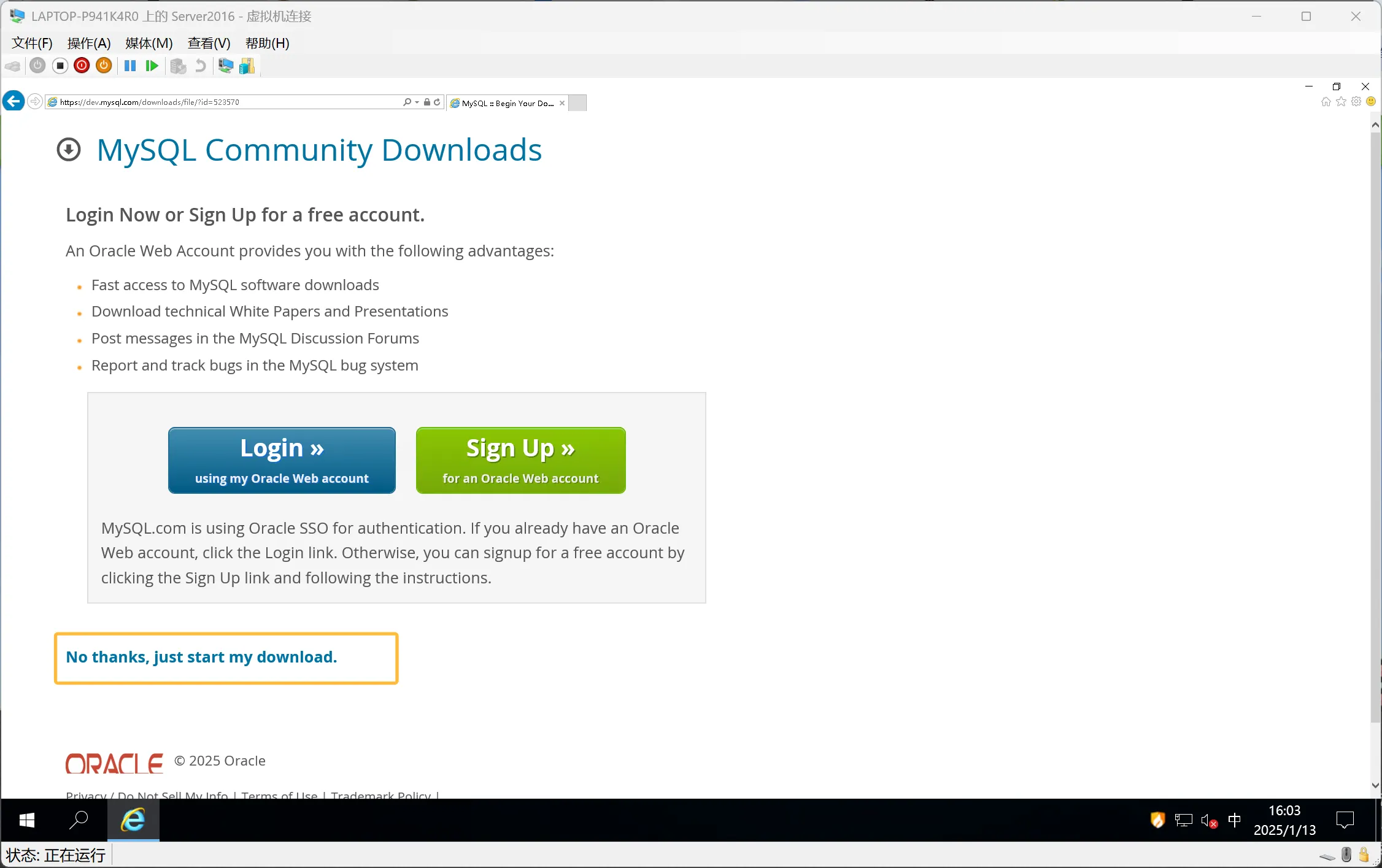Restore the Internet Explorer window

click(x=1337, y=86)
